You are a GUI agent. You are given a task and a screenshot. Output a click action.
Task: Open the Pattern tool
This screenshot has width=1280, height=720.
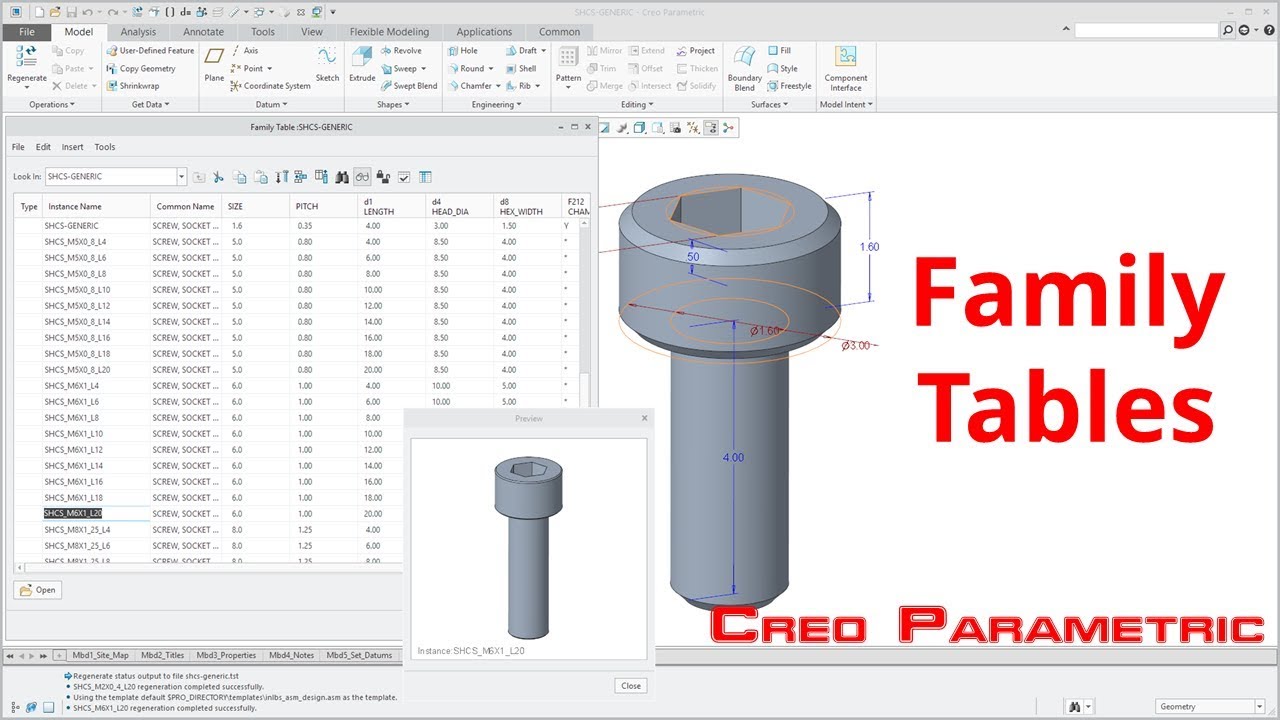(x=568, y=66)
